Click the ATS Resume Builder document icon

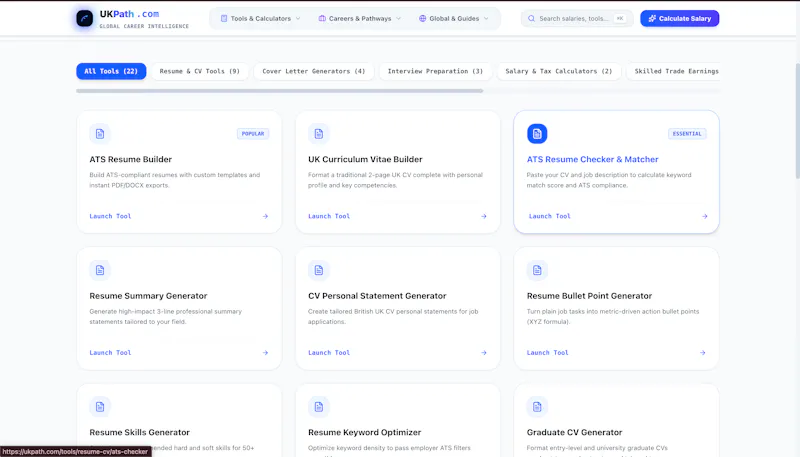click(100, 134)
